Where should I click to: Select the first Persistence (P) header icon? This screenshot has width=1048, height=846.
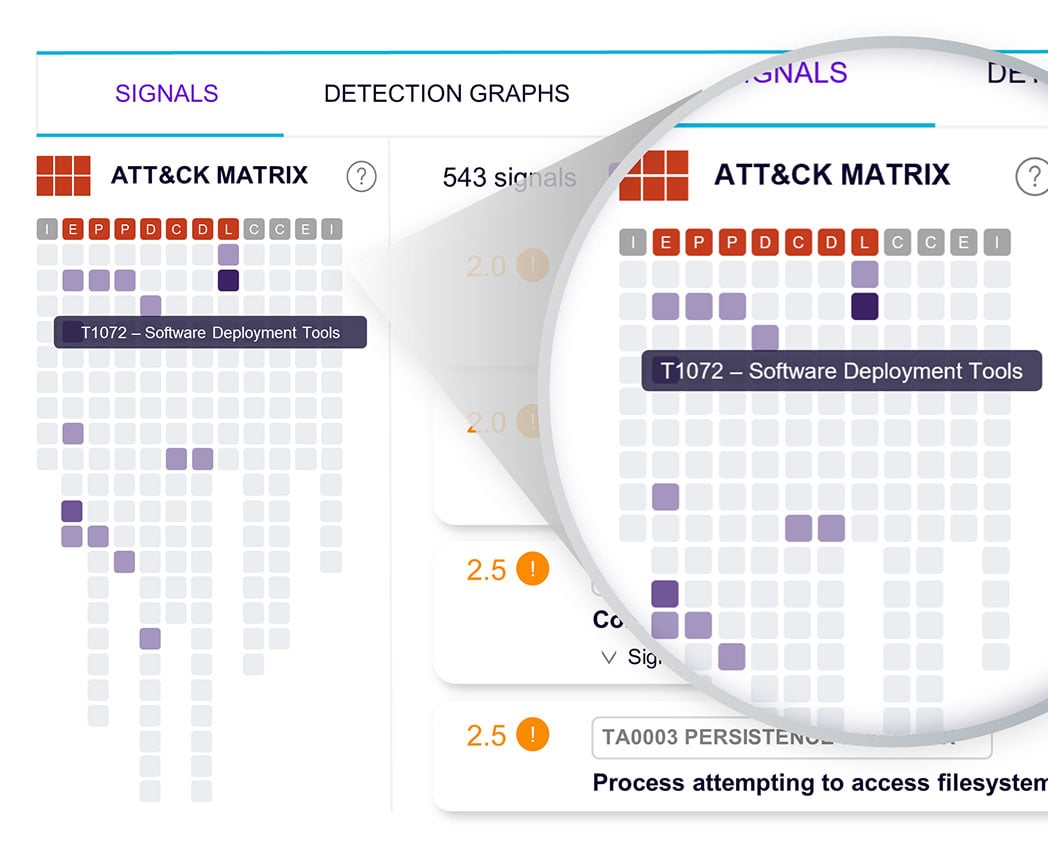point(98,229)
